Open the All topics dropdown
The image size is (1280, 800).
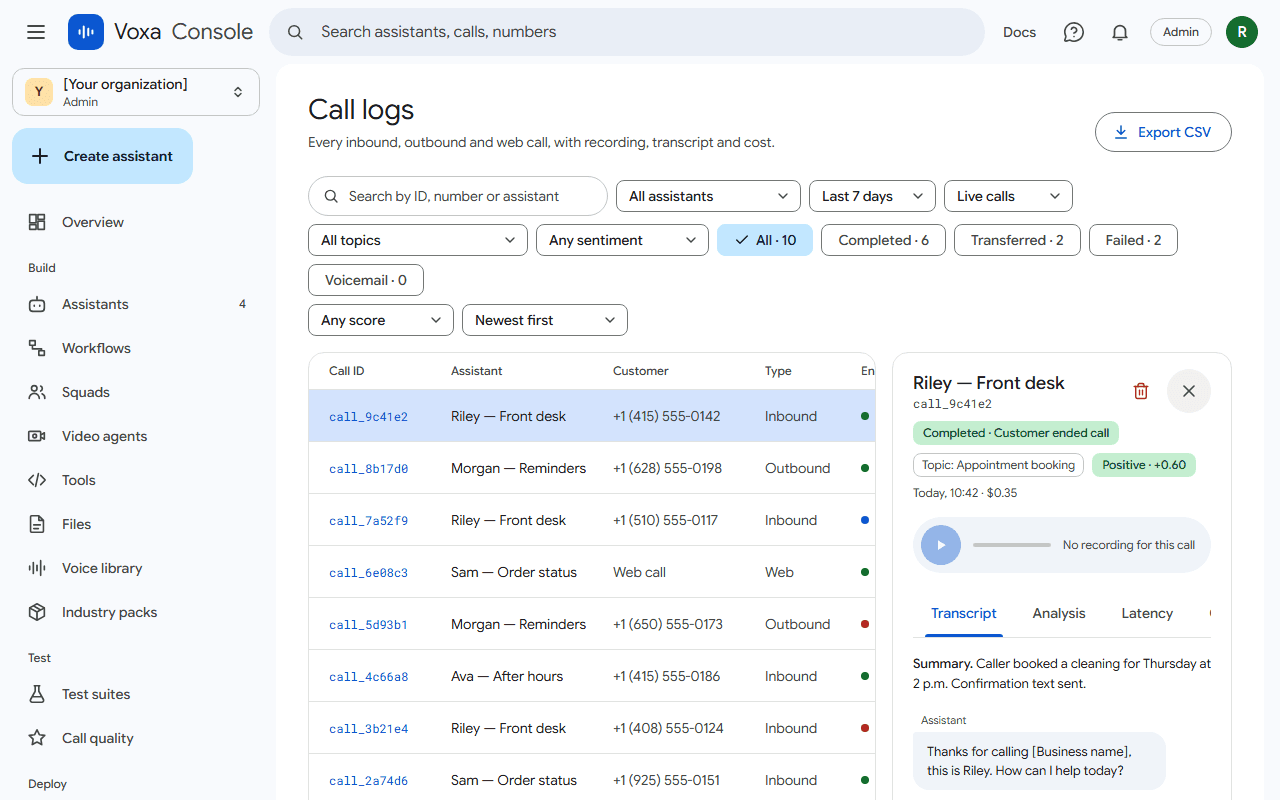coord(418,240)
